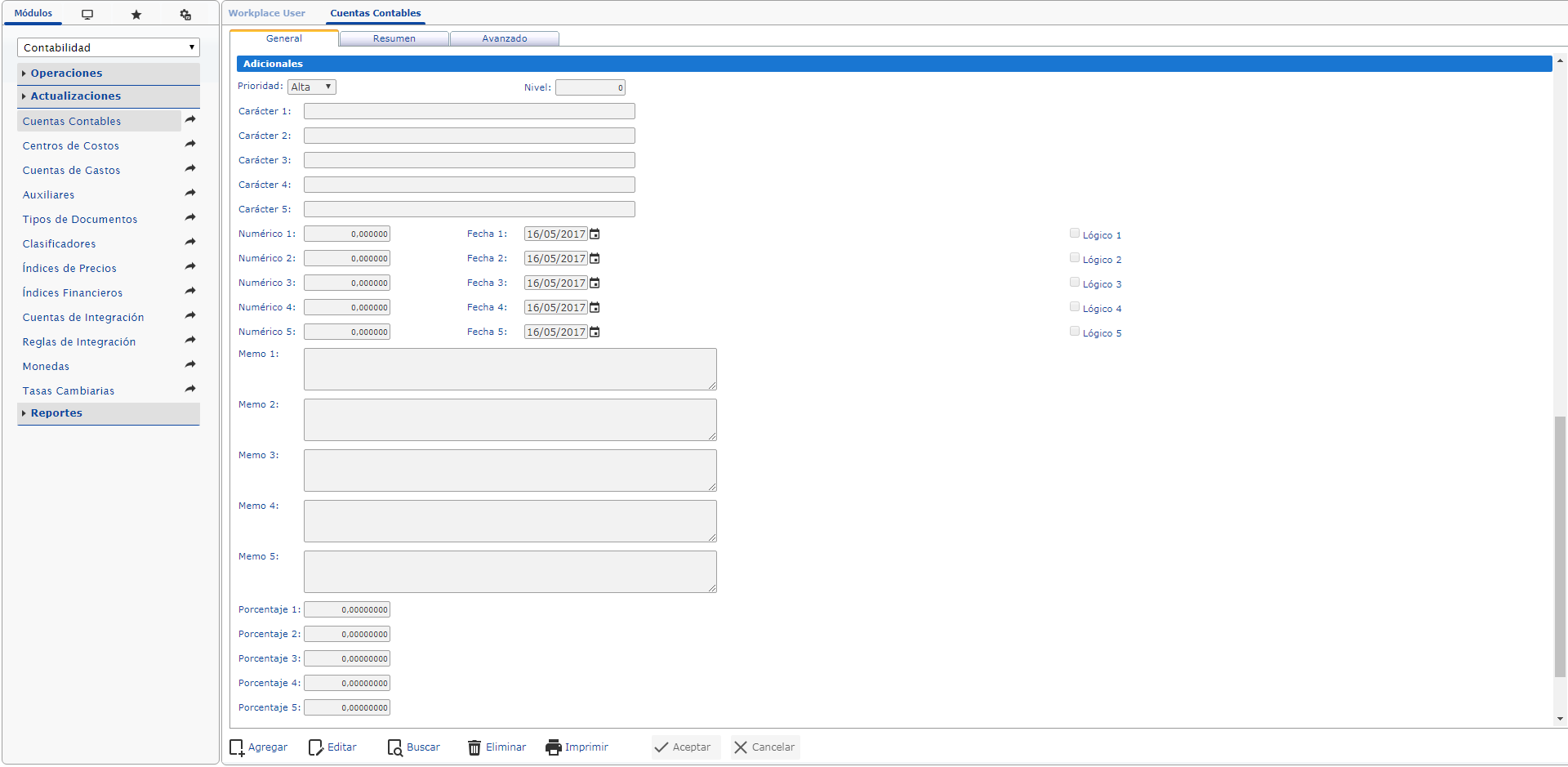Click the Porcentaje 4 field
This screenshot has height=767, width=1568.
[347, 683]
